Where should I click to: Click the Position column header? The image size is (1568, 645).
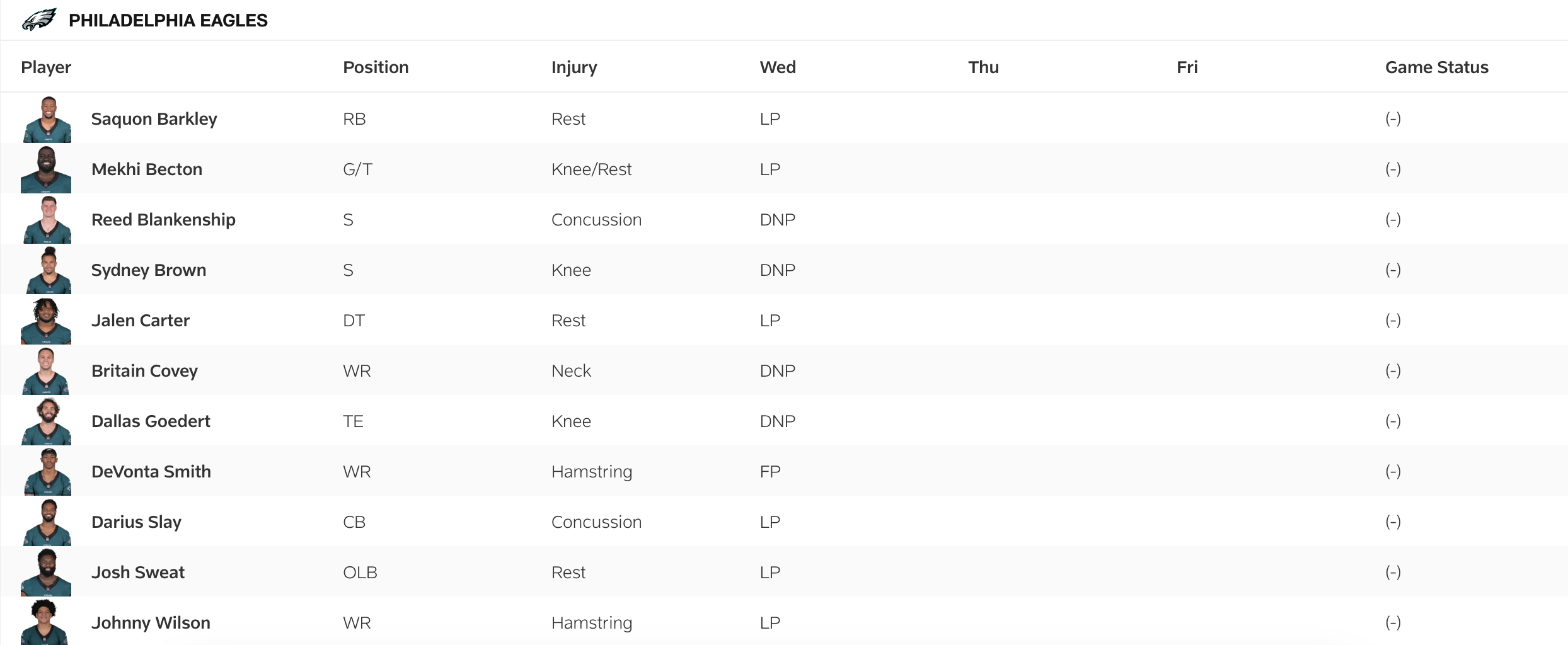click(376, 67)
